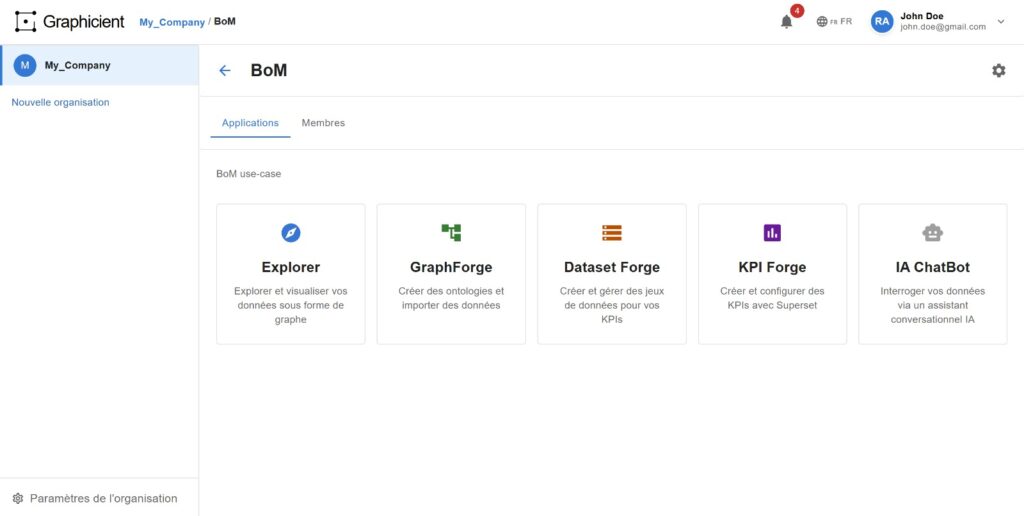
Task: Switch to the Membres tab
Action: 323,123
